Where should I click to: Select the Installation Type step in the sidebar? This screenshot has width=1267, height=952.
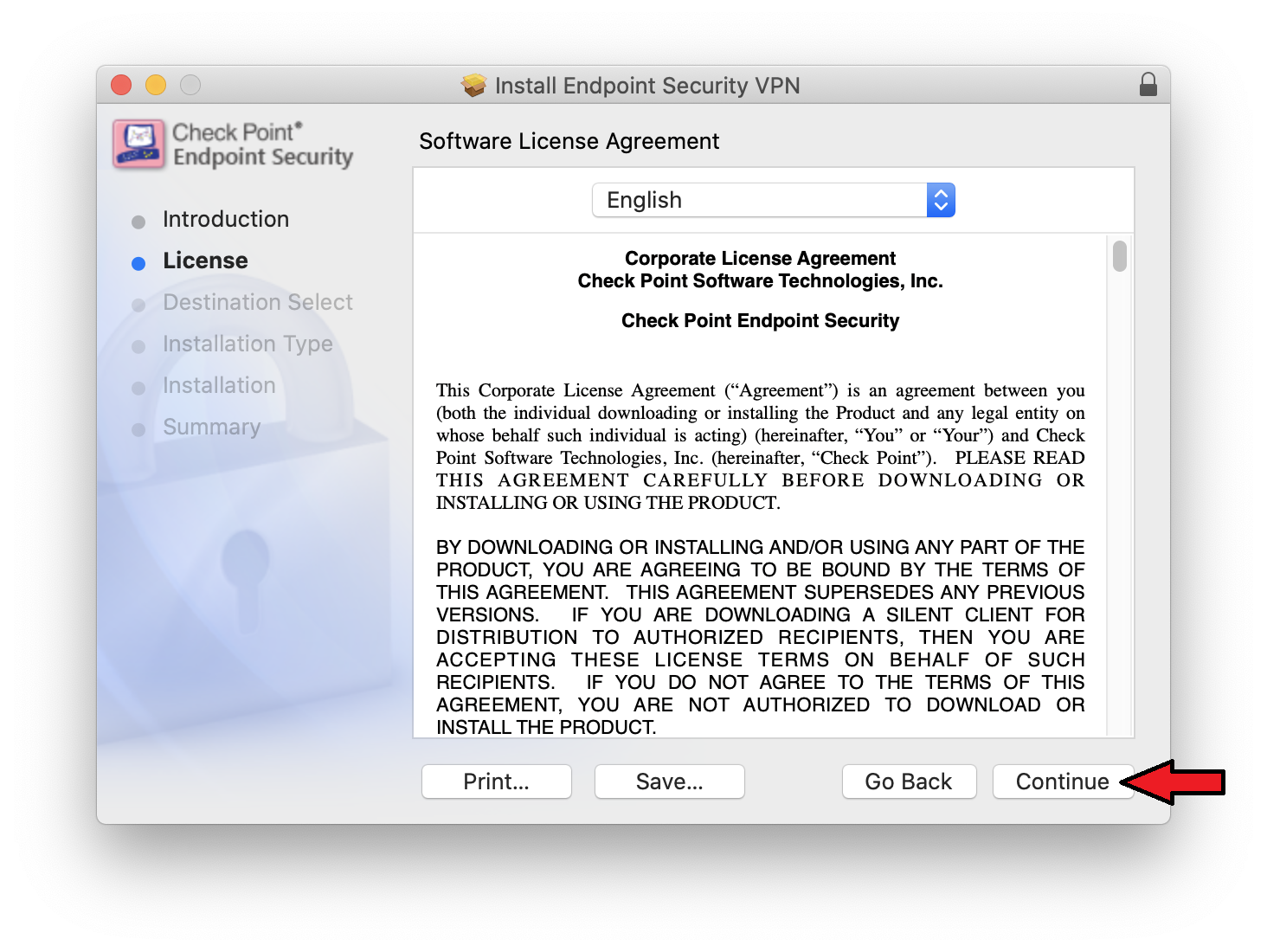click(248, 344)
